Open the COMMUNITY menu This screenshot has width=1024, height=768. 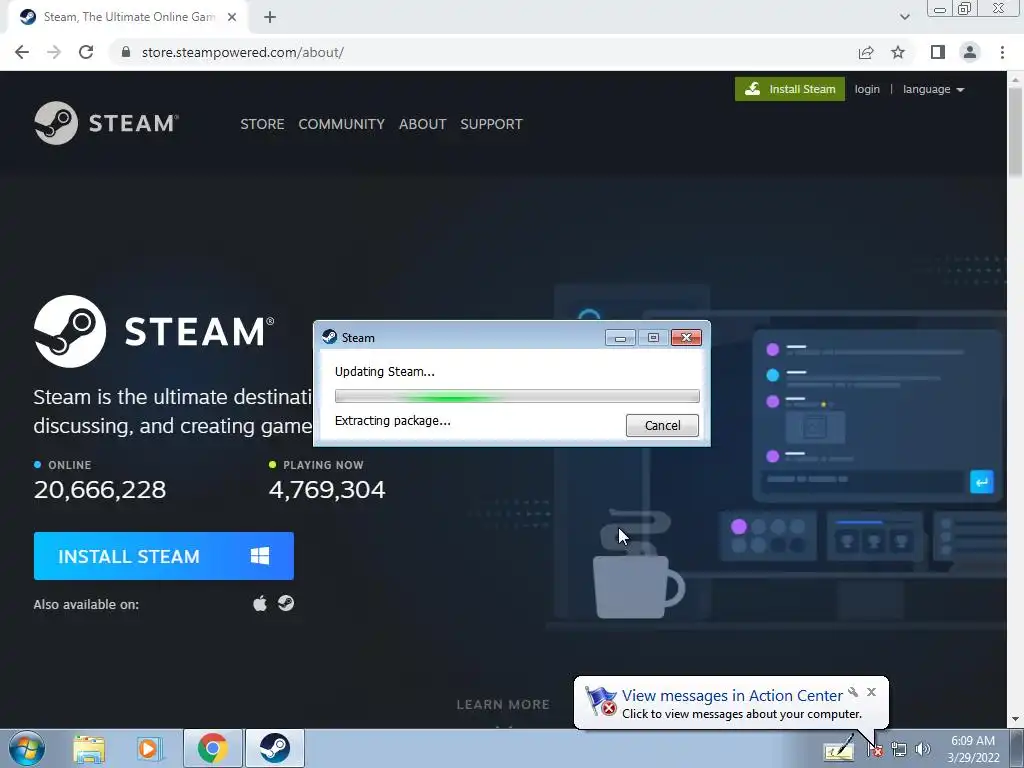pos(342,124)
